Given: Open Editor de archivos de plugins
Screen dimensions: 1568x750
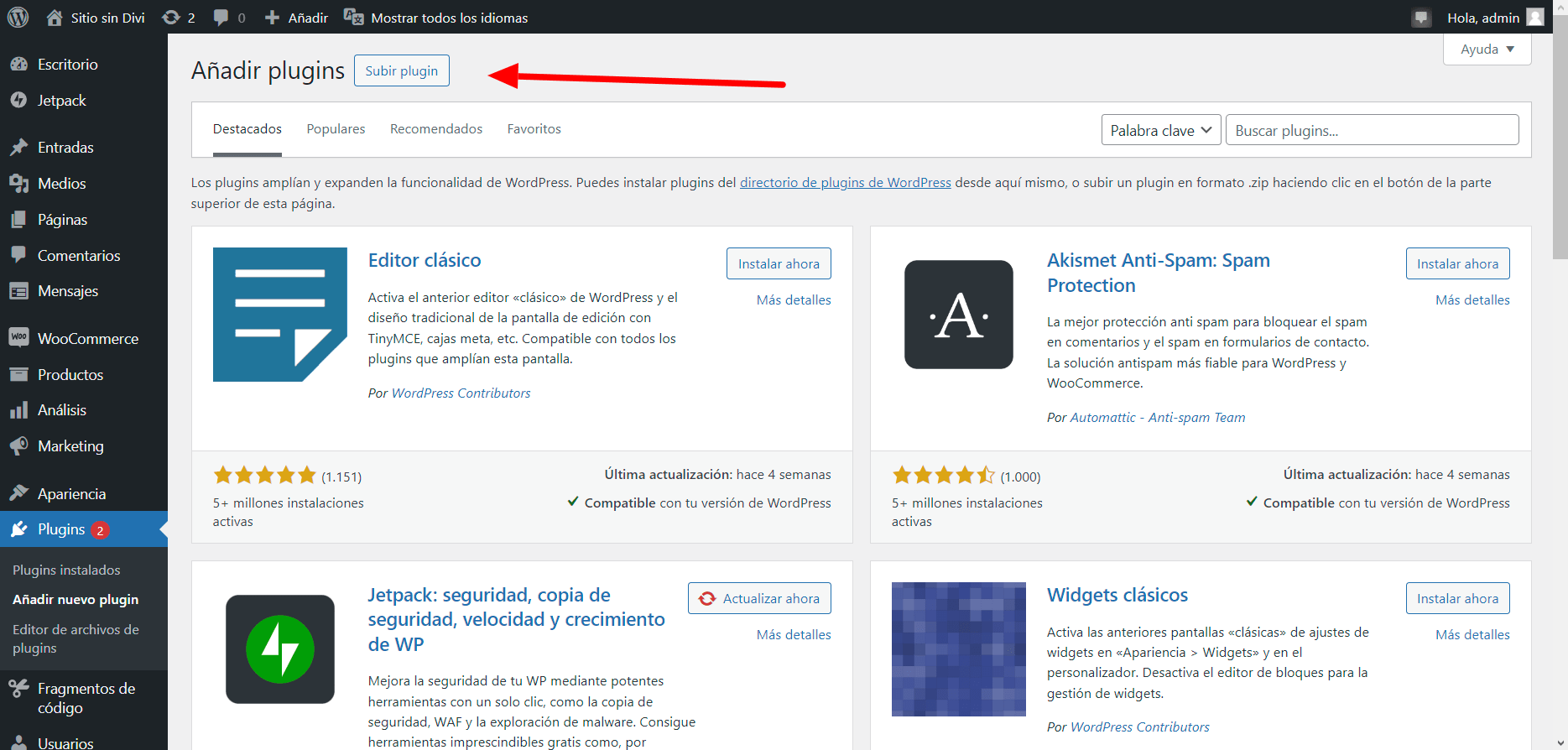Looking at the screenshot, I should [76, 639].
